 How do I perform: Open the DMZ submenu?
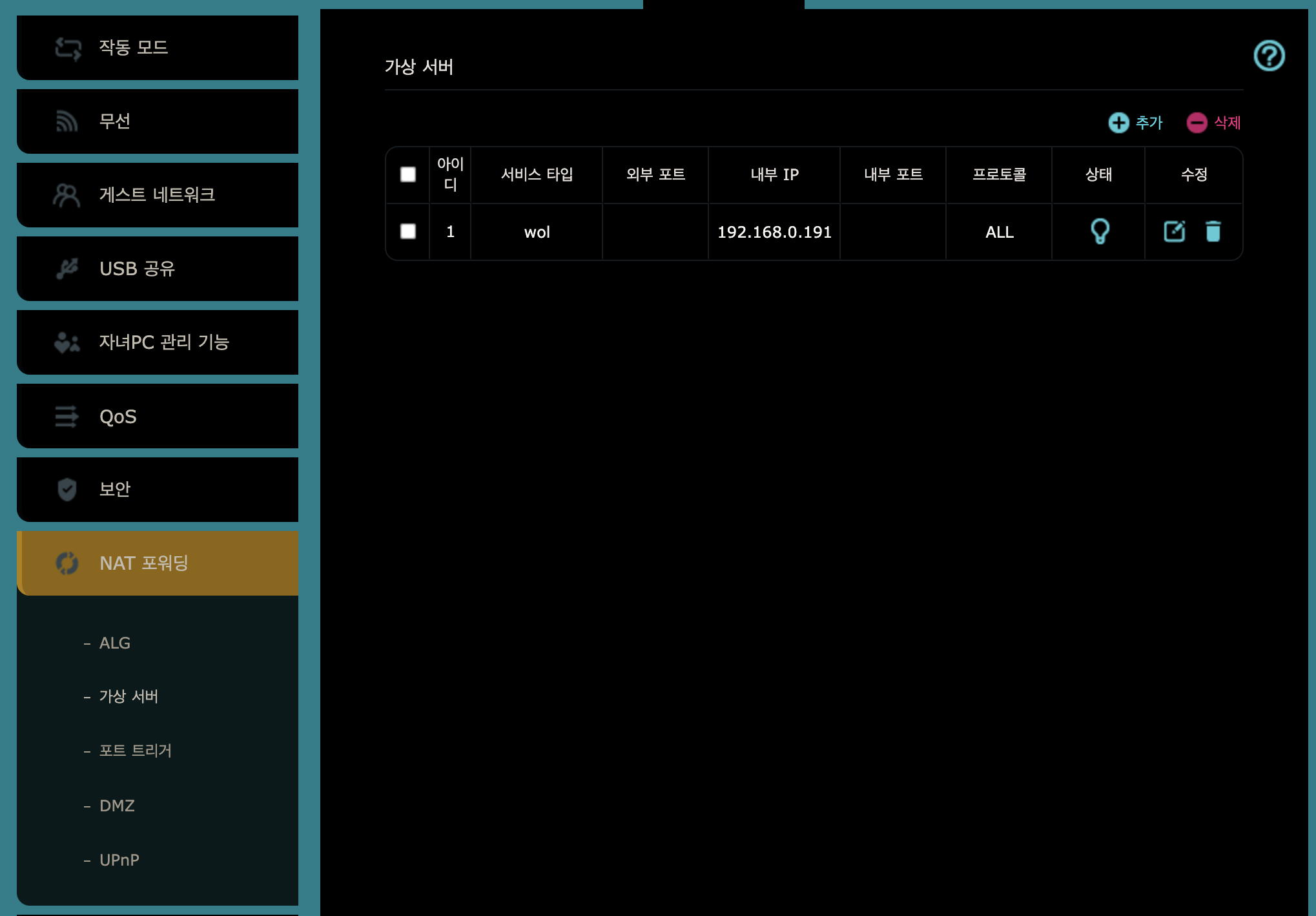tap(117, 806)
